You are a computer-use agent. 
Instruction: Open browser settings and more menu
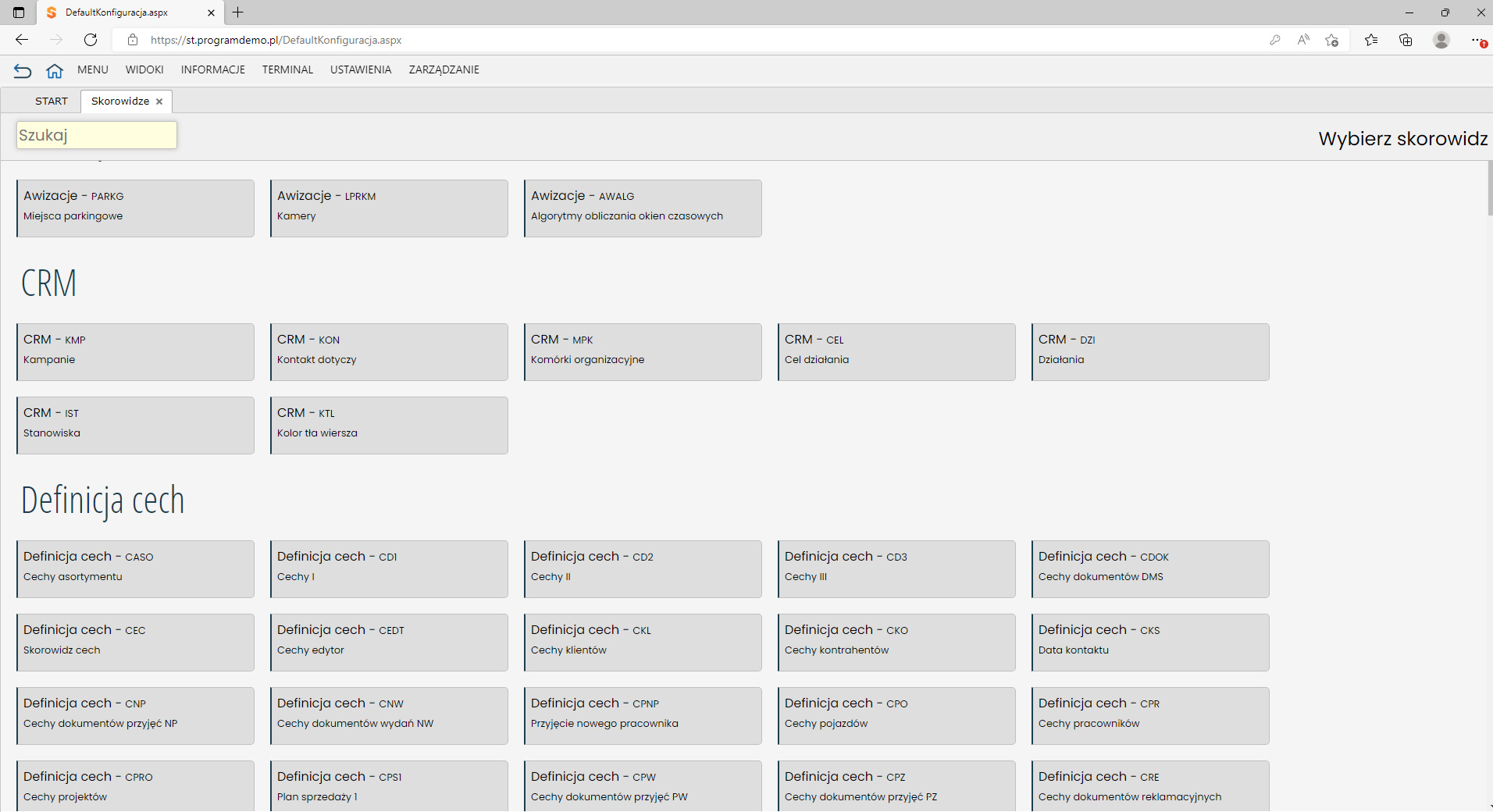click(x=1477, y=40)
